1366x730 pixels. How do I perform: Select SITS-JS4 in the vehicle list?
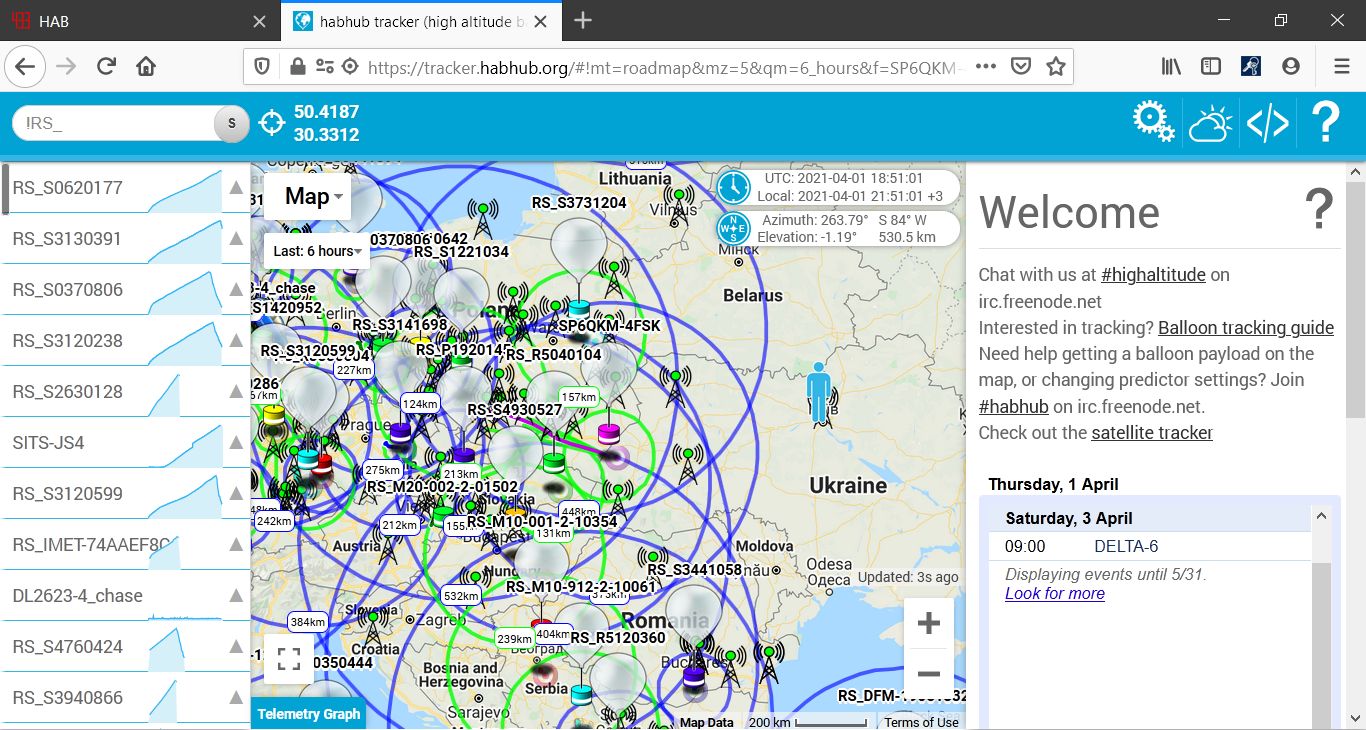pos(48,442)
